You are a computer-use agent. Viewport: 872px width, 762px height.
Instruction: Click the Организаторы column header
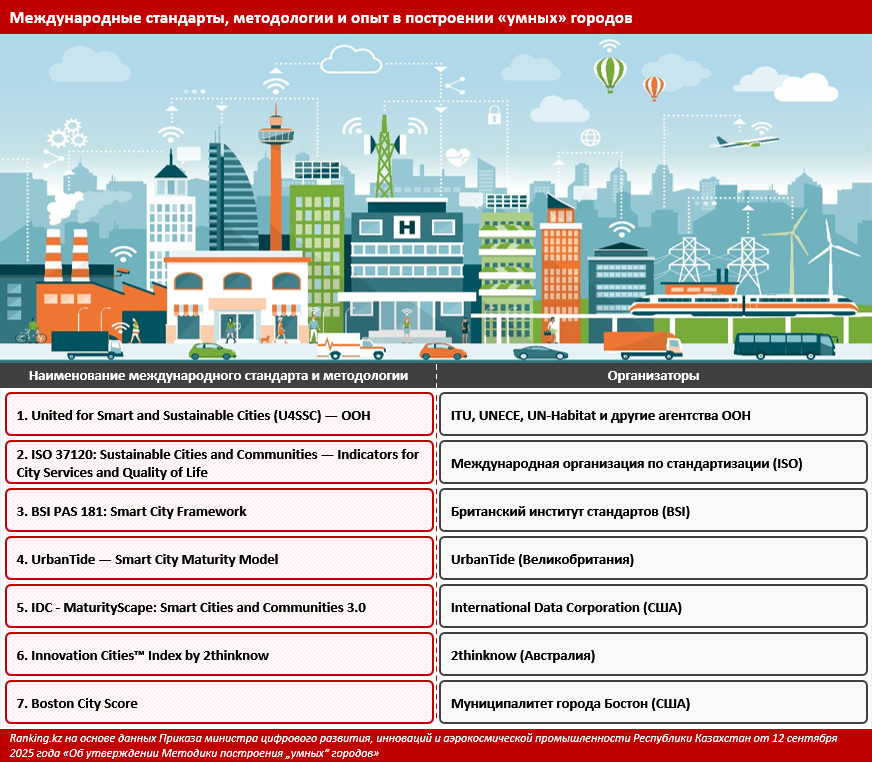tap(653, 376)
